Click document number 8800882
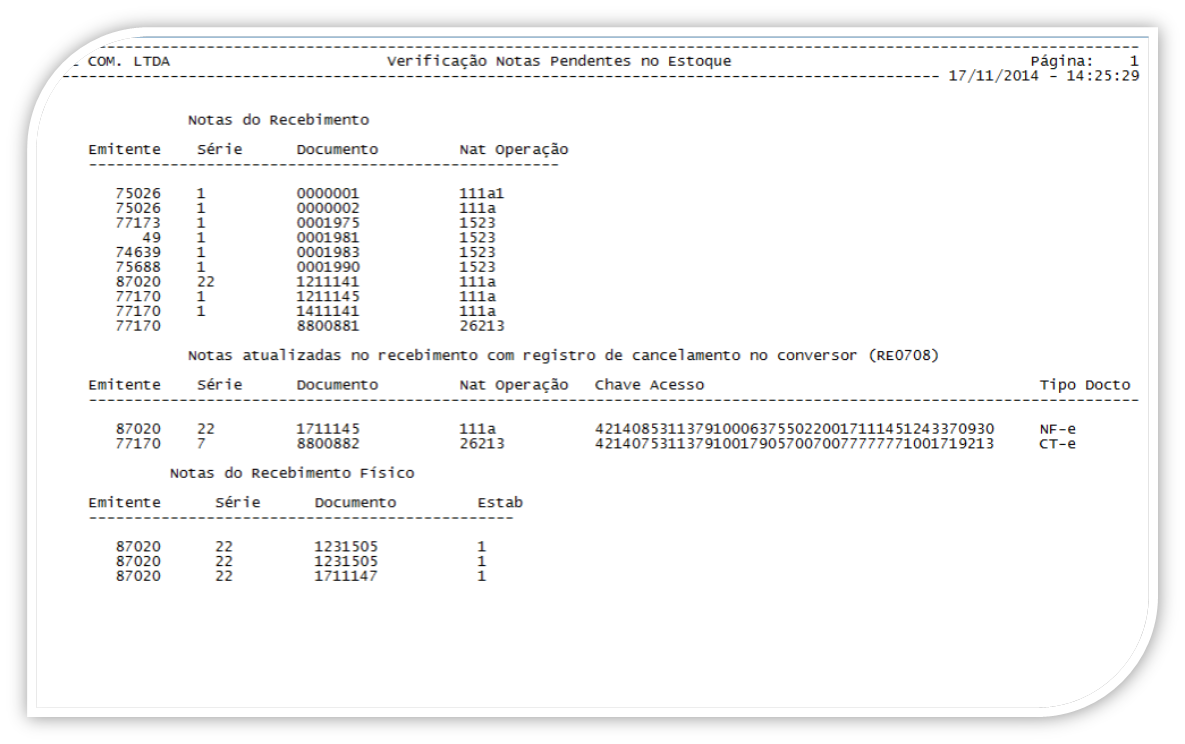This screenshot has height=744, width=1185. click(x=328, y=444)
